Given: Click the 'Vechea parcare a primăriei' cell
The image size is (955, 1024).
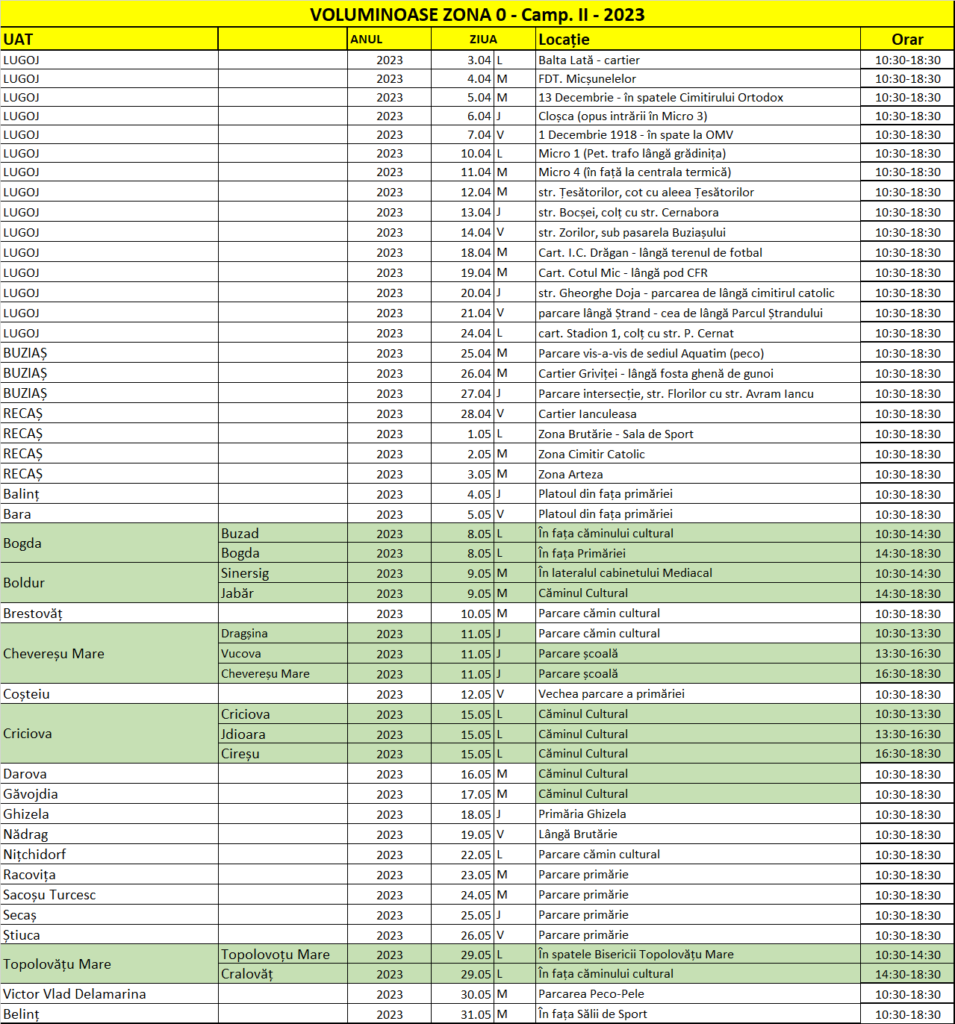Looking at the screenshot, I should click(697, 693).
